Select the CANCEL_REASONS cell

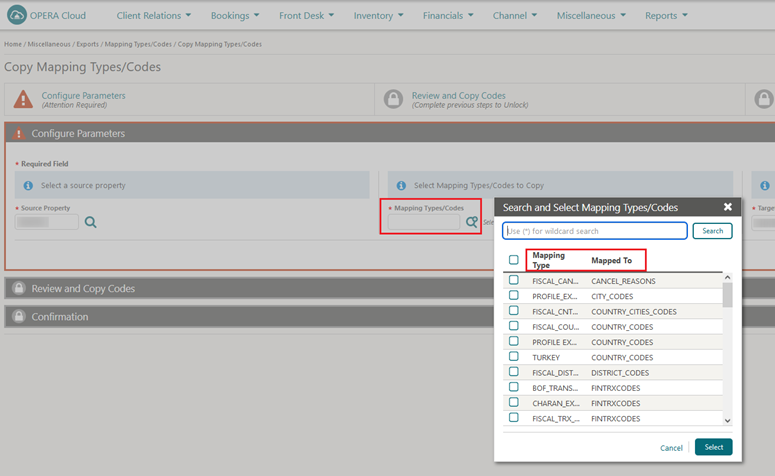coord(623,281)
